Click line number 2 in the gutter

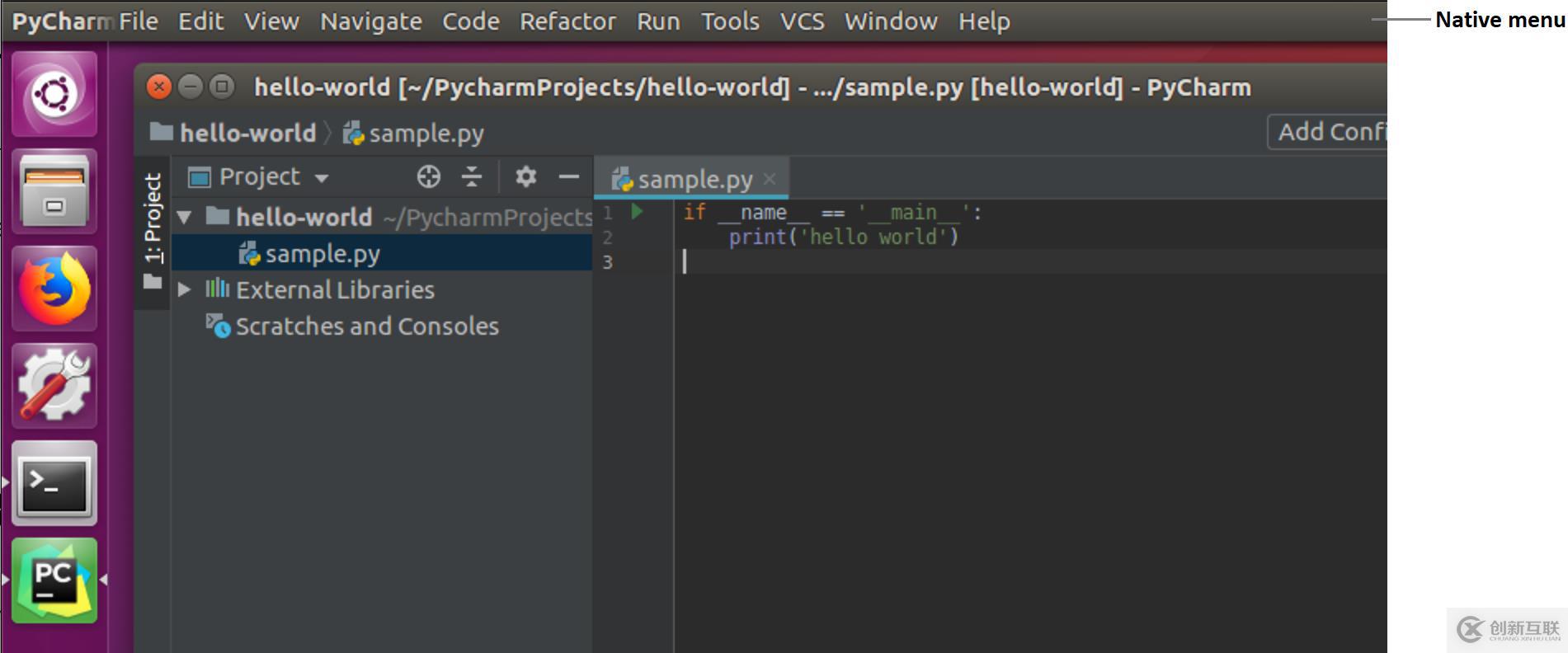pos(608,237)
